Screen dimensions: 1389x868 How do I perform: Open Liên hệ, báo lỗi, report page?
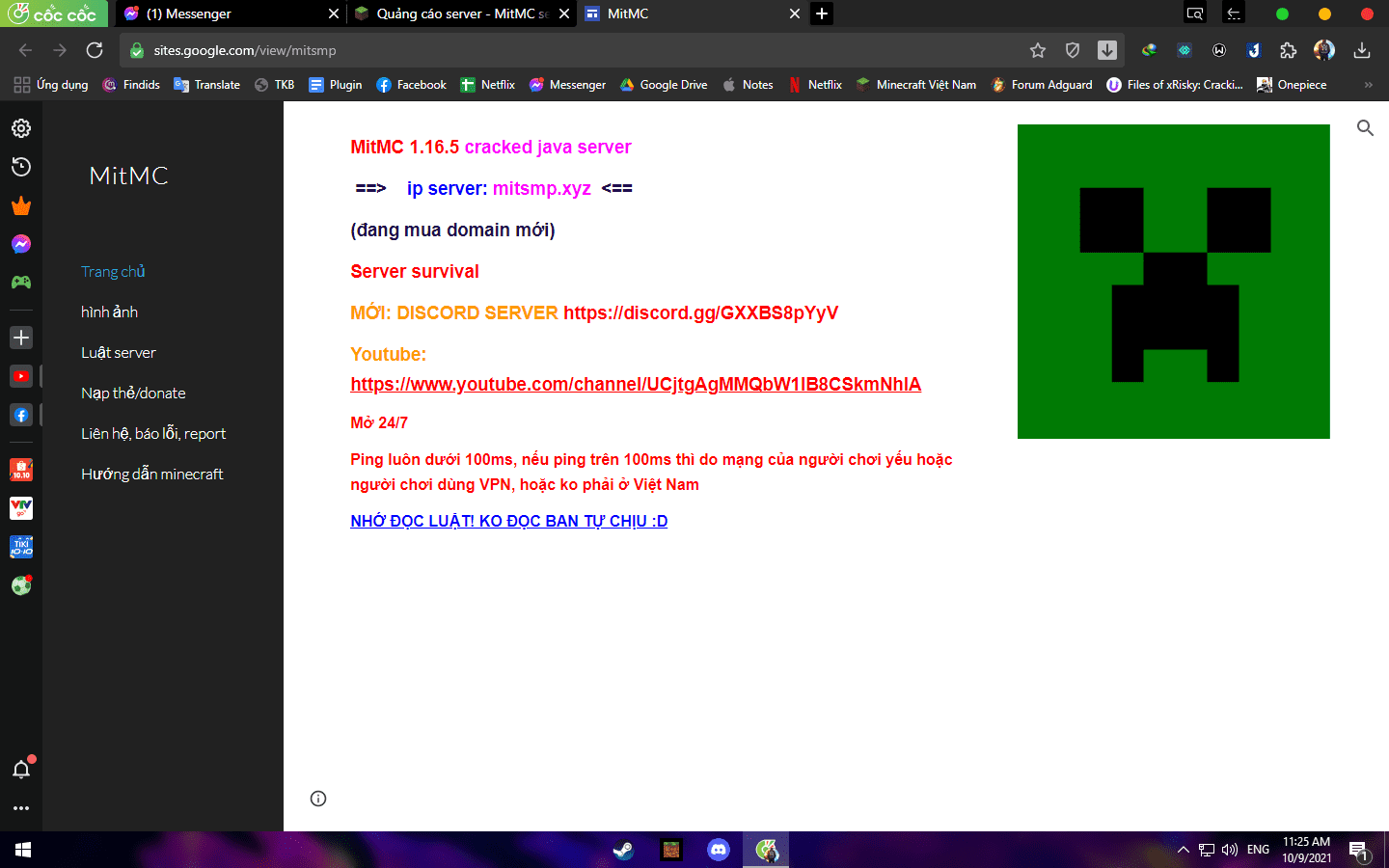(153, 434)
